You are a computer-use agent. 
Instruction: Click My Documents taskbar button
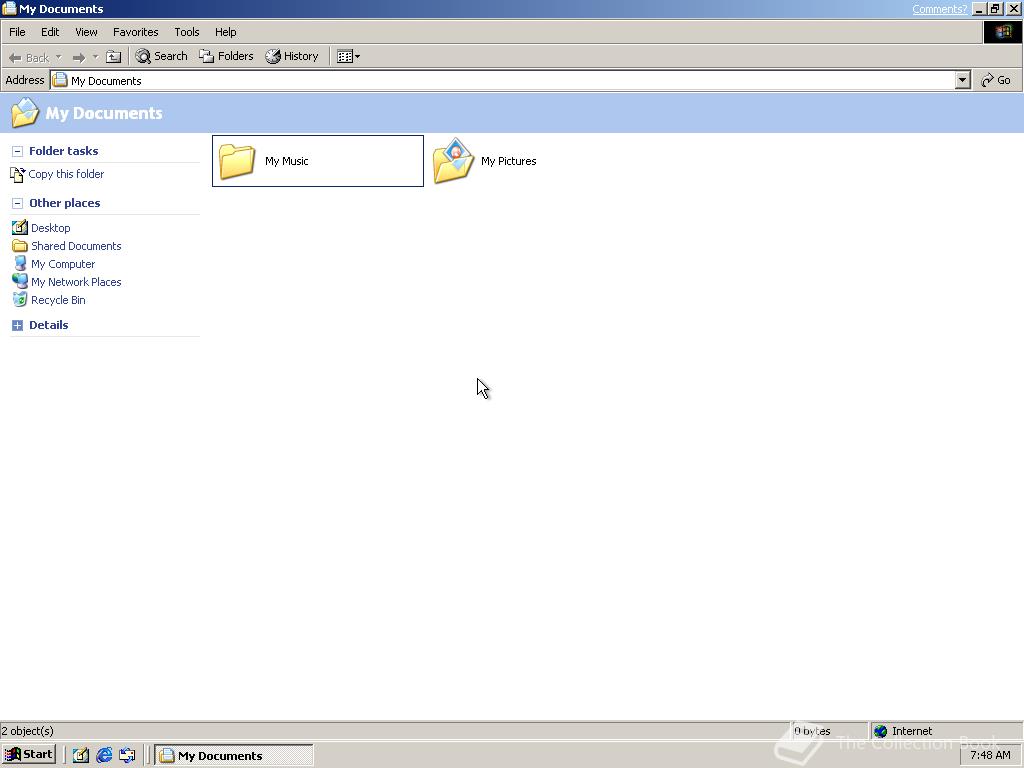(x=234, y=756)
